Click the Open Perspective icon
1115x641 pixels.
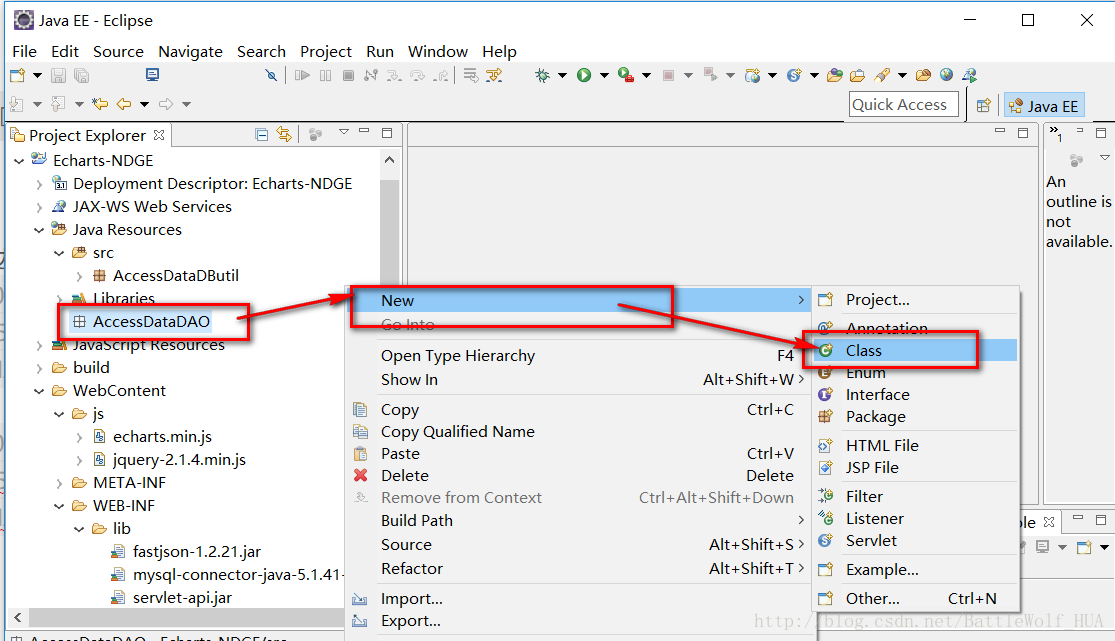pos(983,105)
